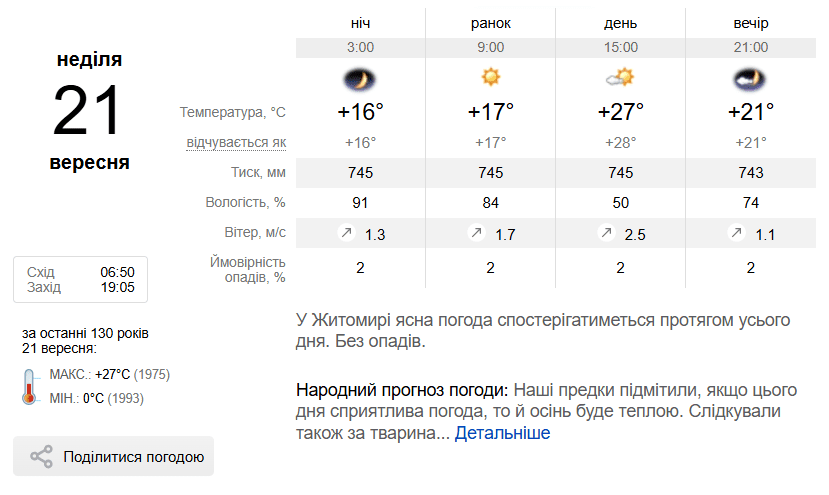829x495 pixels.
Task: Click the 3:00 wind direction arrow icon
Action: [346, 233]
